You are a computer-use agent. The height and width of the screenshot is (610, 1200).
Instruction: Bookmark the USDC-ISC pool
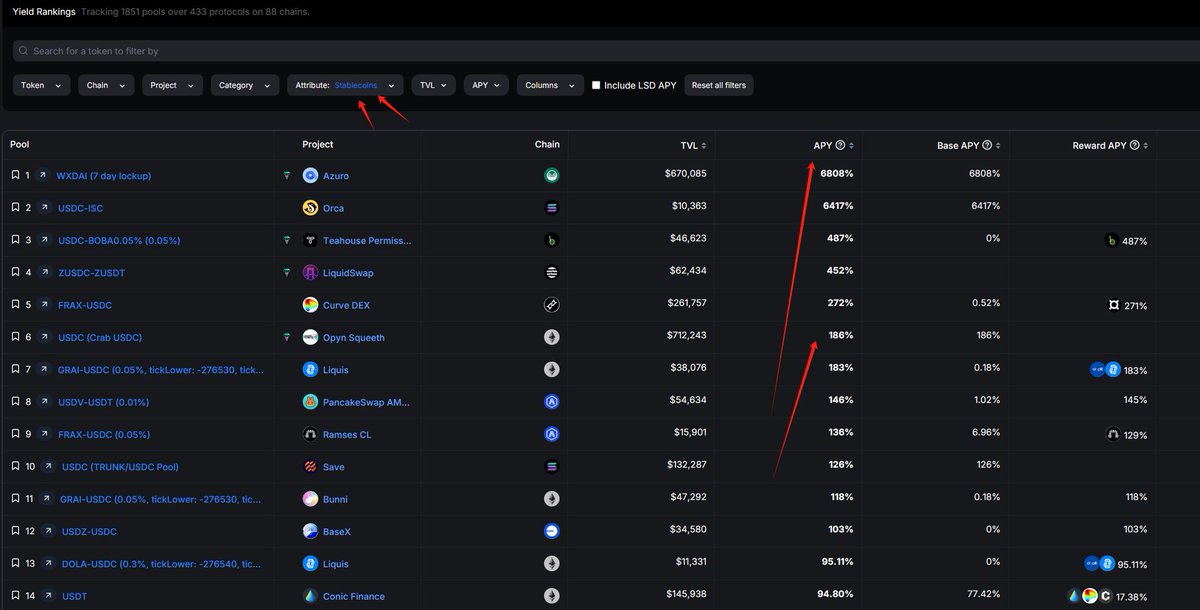15,208
